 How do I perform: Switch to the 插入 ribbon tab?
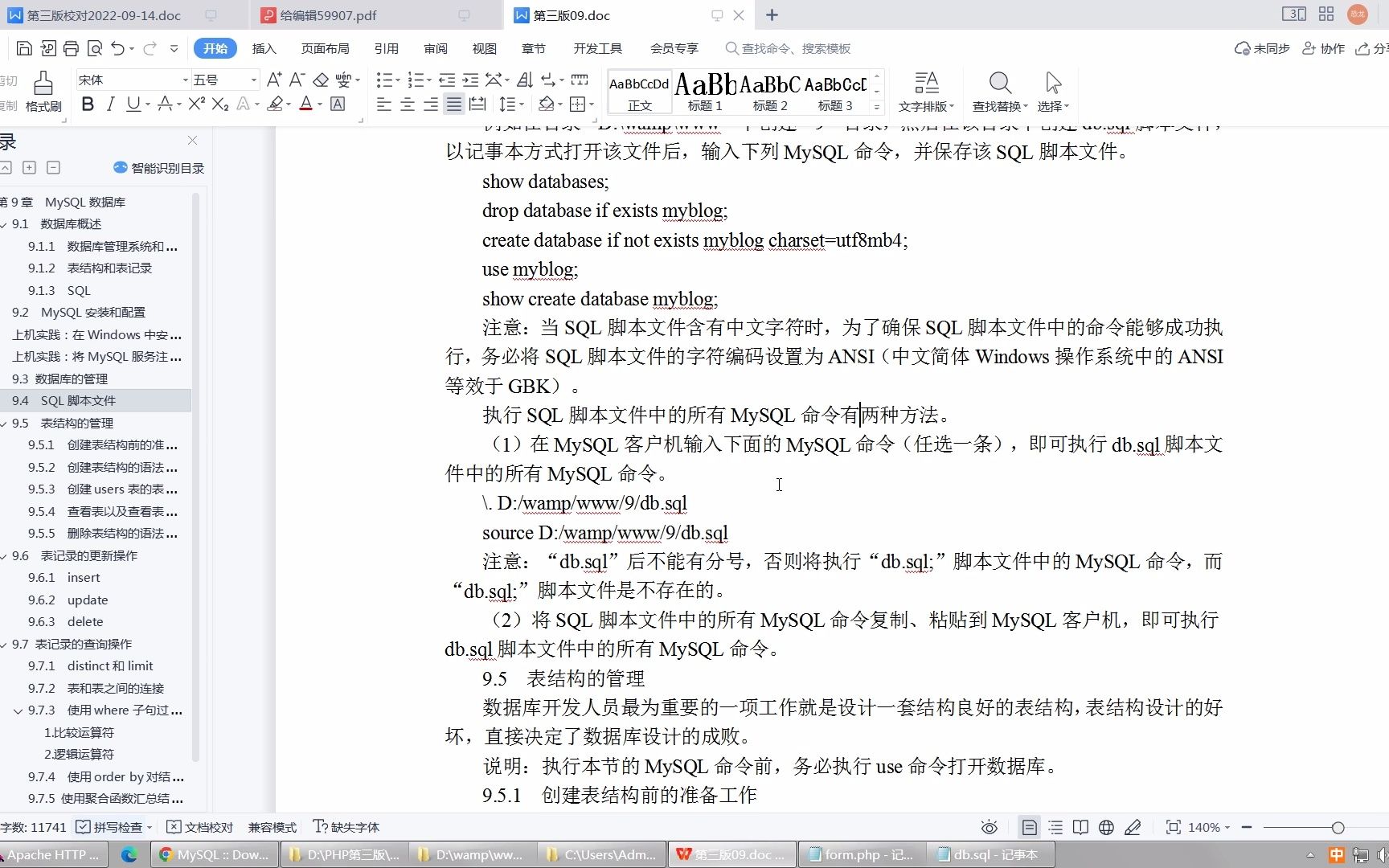coord(264,48)
